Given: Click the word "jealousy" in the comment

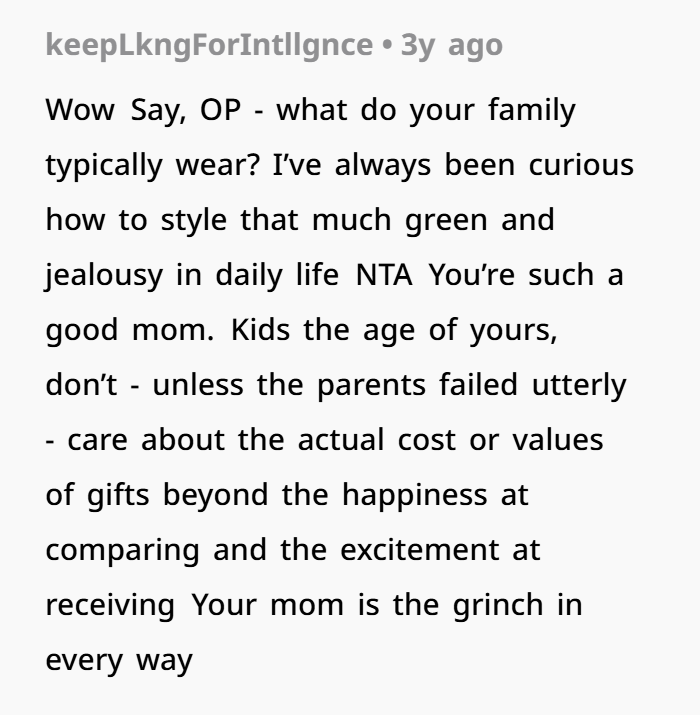Looking at the screenshot, I should [104, 274].
